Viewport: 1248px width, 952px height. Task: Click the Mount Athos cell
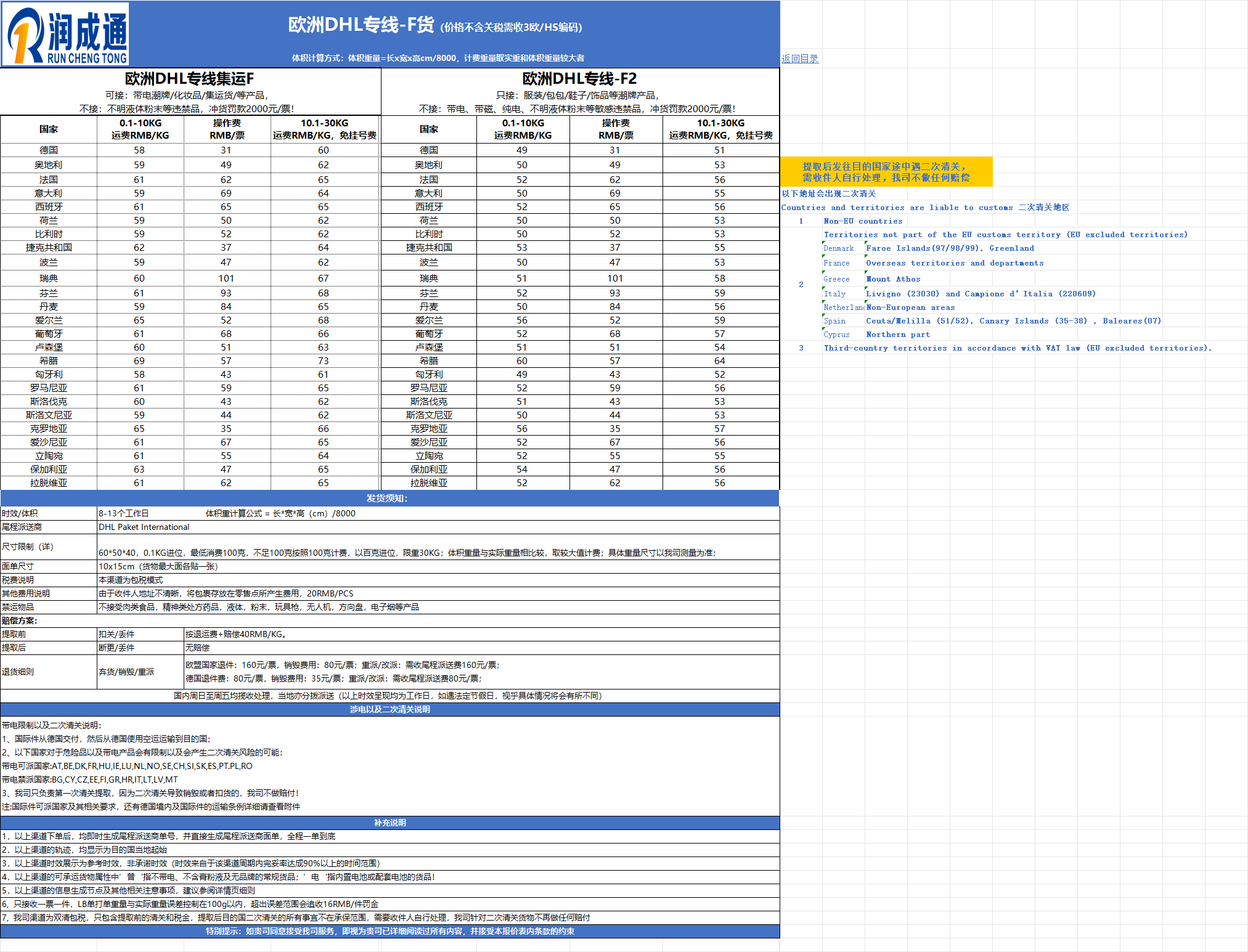click(893, 279)
